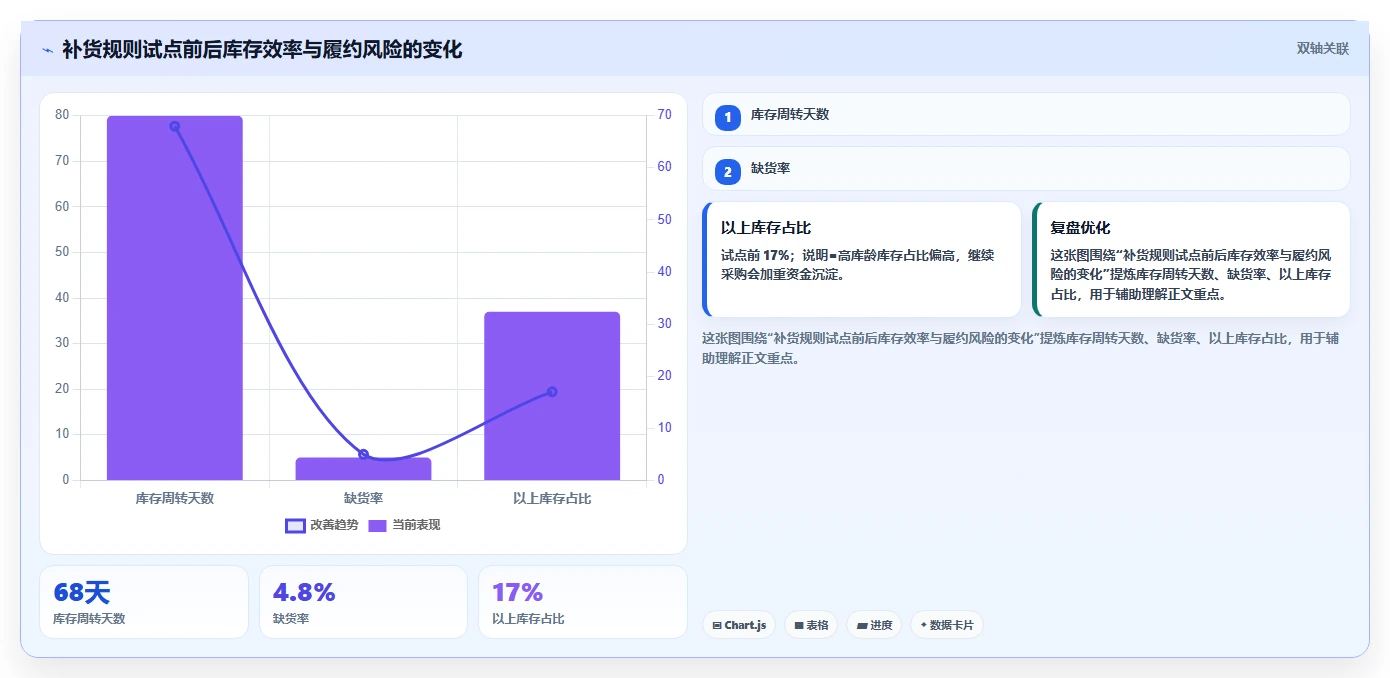Click the line point above 缺货率 bar
1390x678 pixels.
pyautogui.click(x=364, y=455)
